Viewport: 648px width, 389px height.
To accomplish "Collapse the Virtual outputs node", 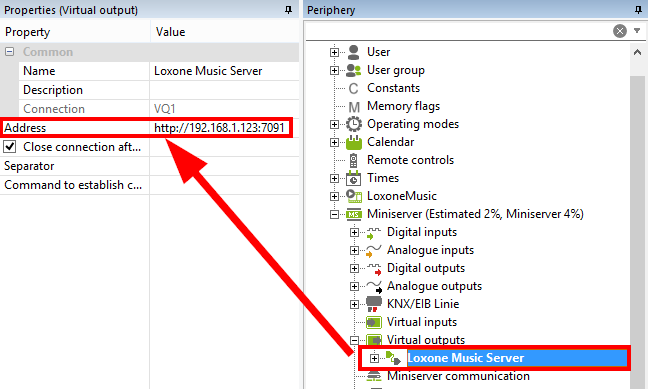I will (x=354, y=341).
